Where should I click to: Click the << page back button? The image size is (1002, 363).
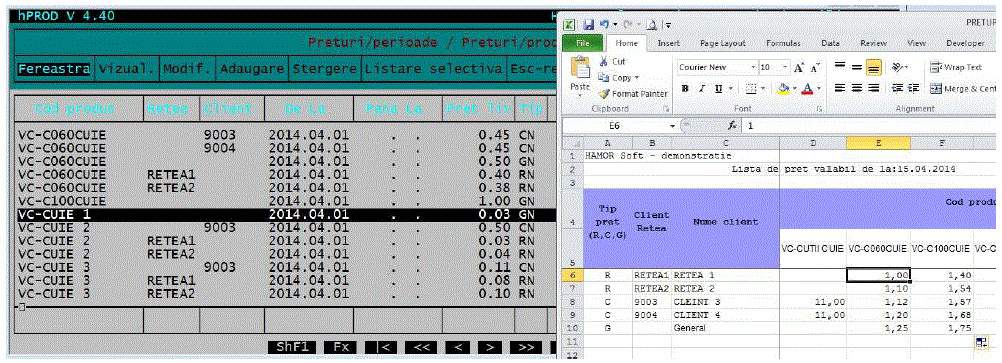[x=421, y=347]
